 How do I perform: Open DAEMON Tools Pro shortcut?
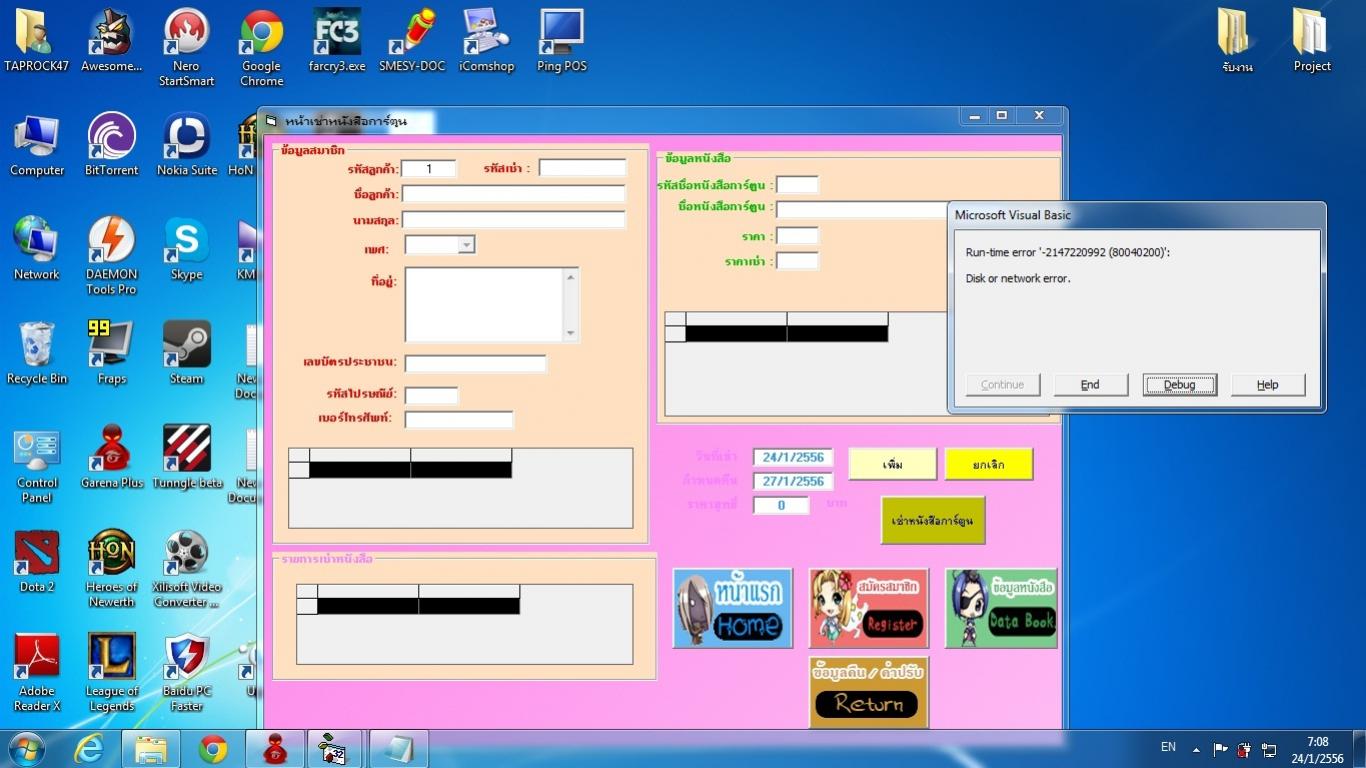pos(111,256)
